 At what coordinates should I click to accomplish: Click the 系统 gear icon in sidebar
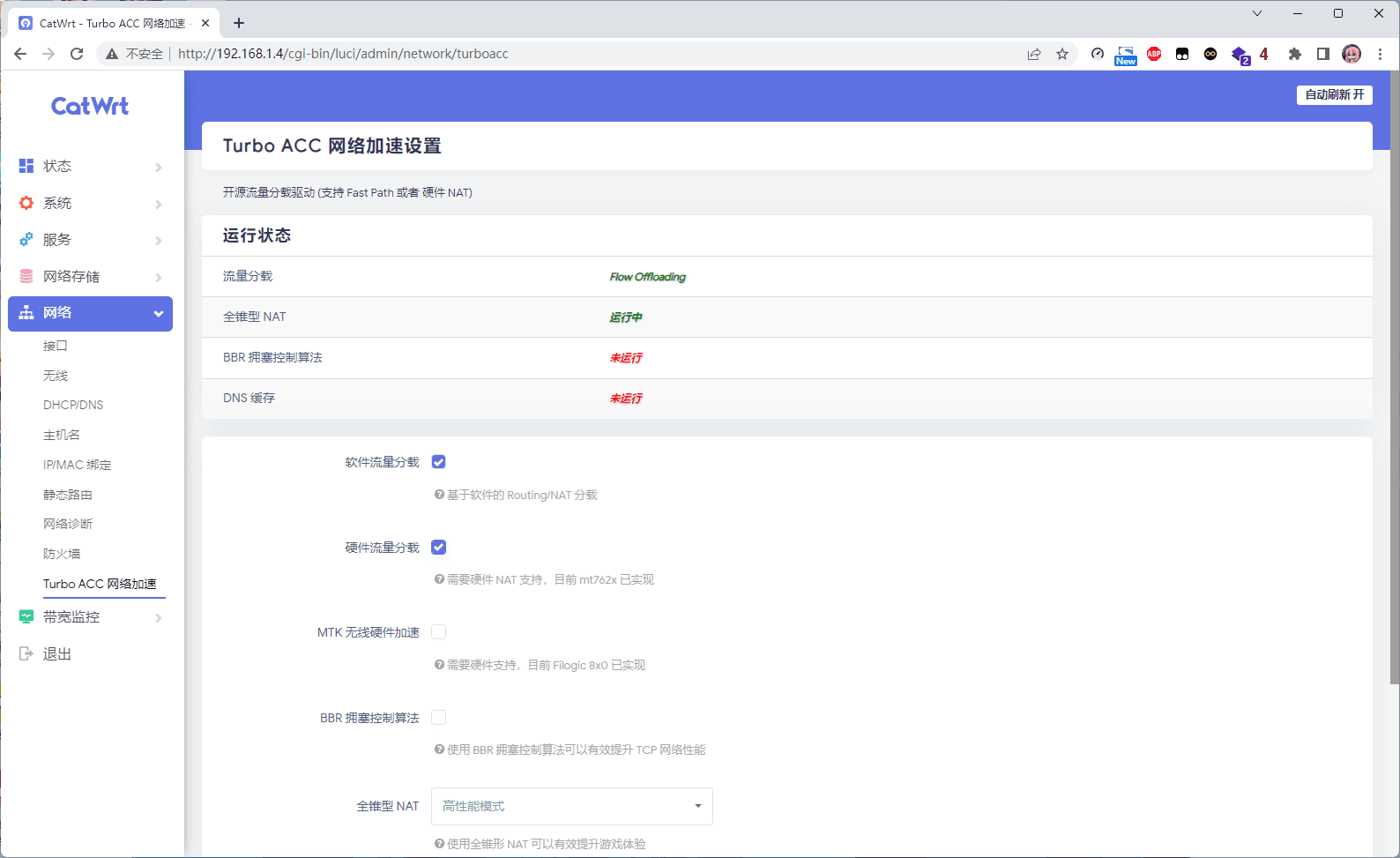click(x=26, y=203)
